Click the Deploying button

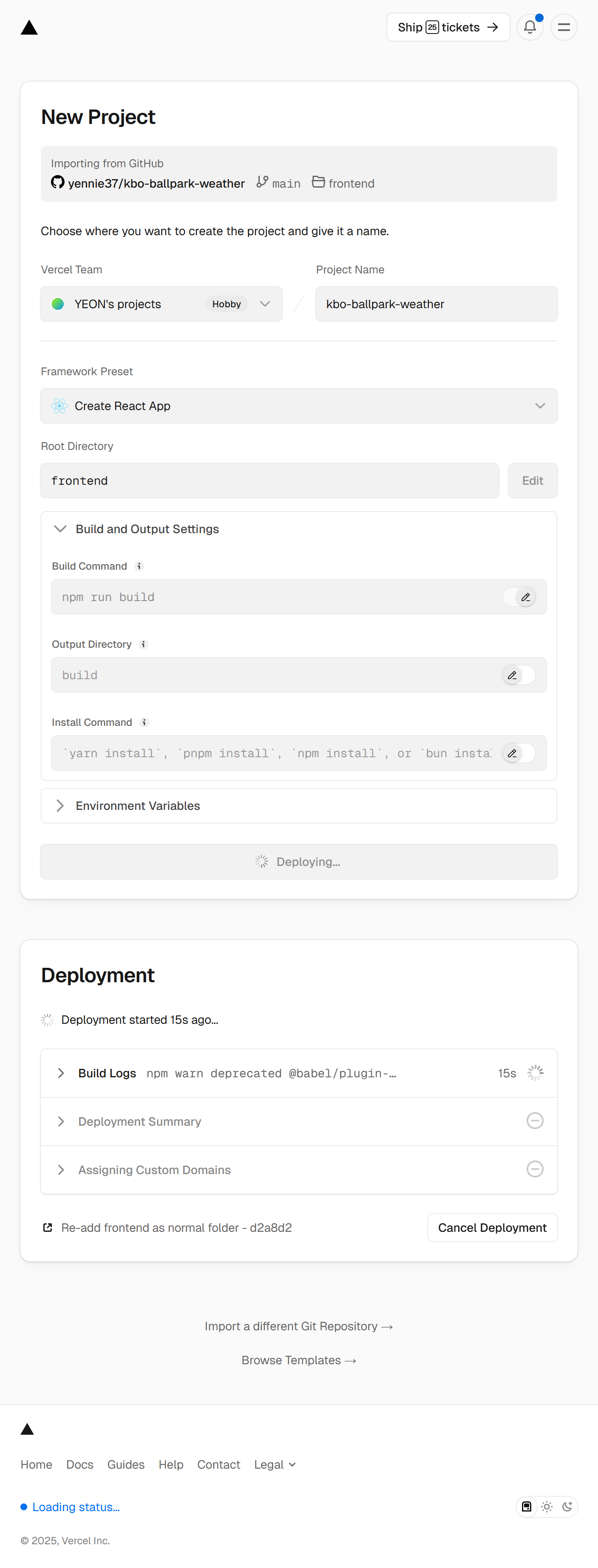coord(299,861)
